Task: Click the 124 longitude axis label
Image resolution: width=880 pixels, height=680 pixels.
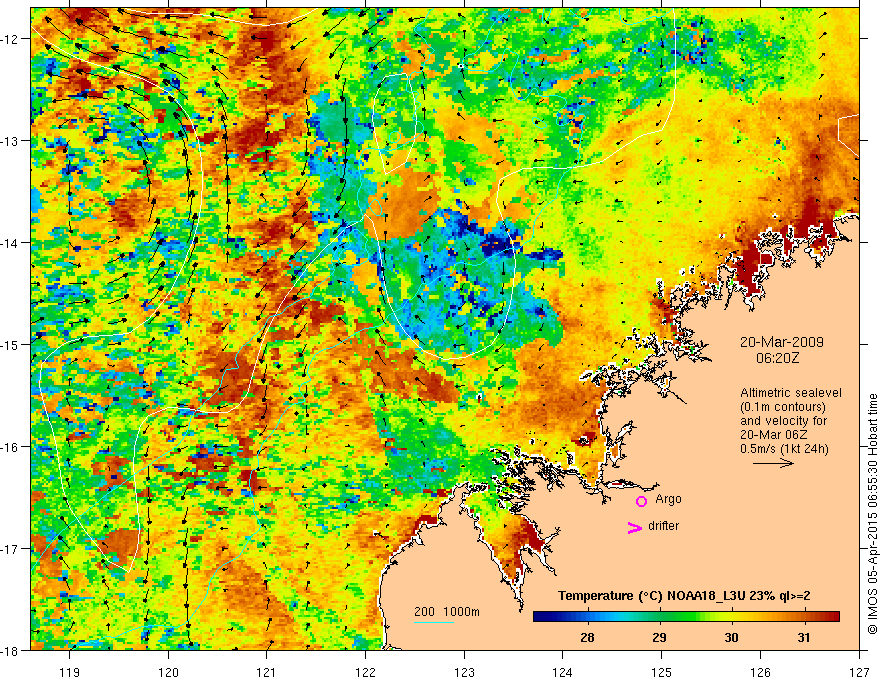Action: tap(563, 672)
